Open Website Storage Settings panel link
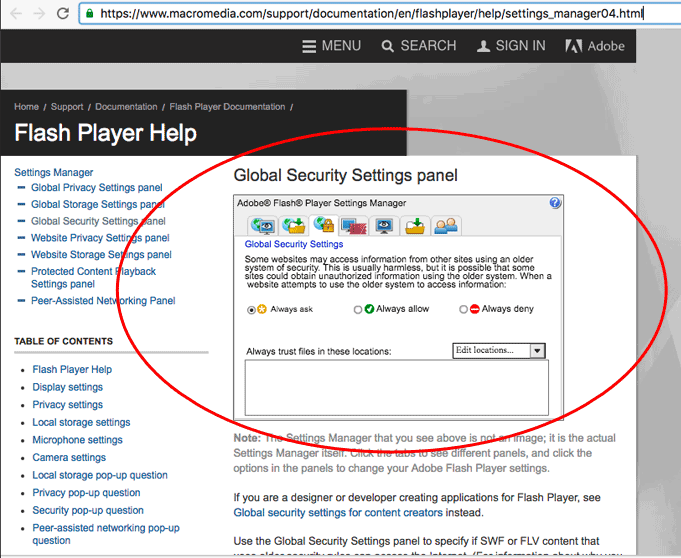 [x=101, y=254]
